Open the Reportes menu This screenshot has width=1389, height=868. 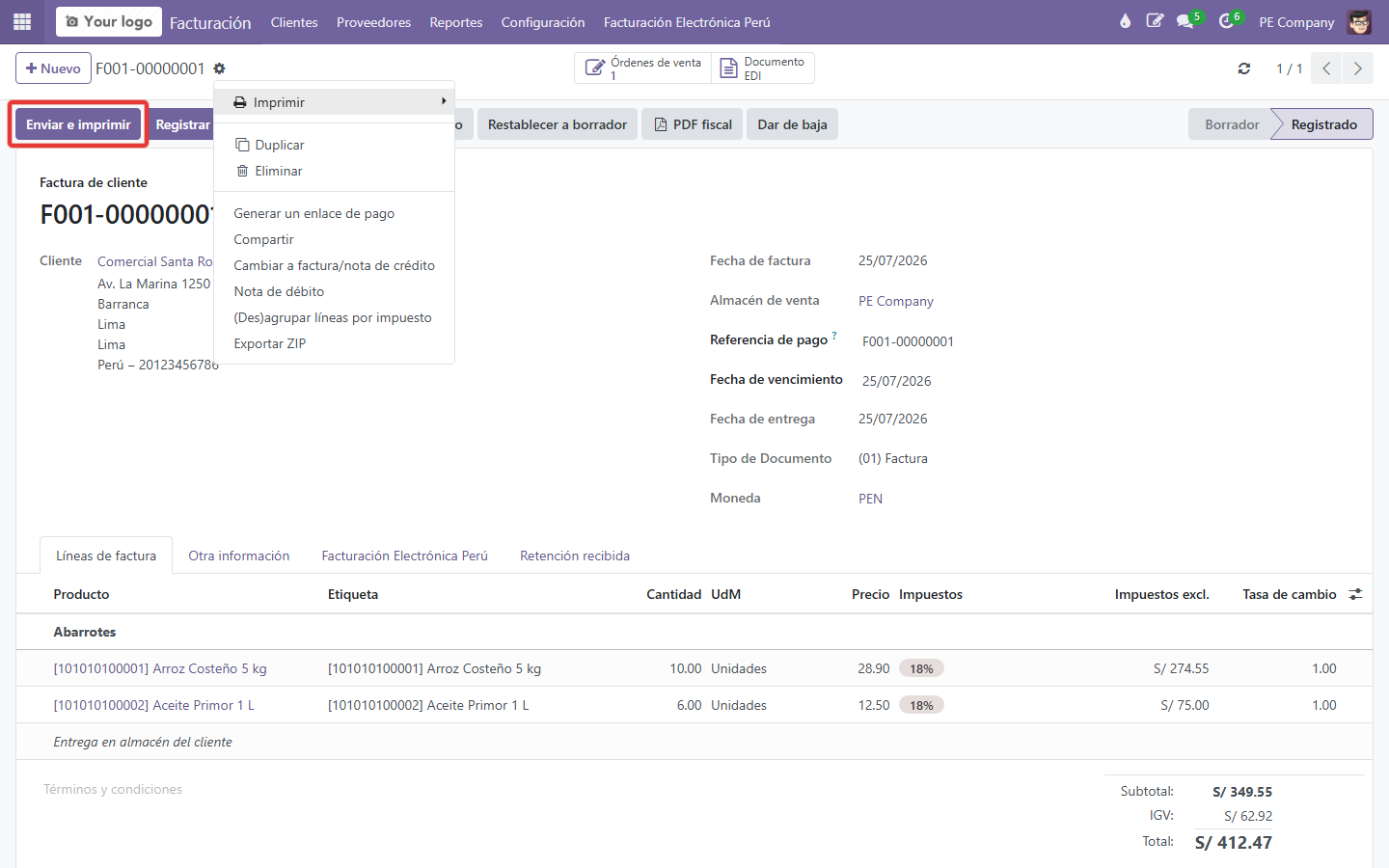pyautogui.click(x=456, y=22)
